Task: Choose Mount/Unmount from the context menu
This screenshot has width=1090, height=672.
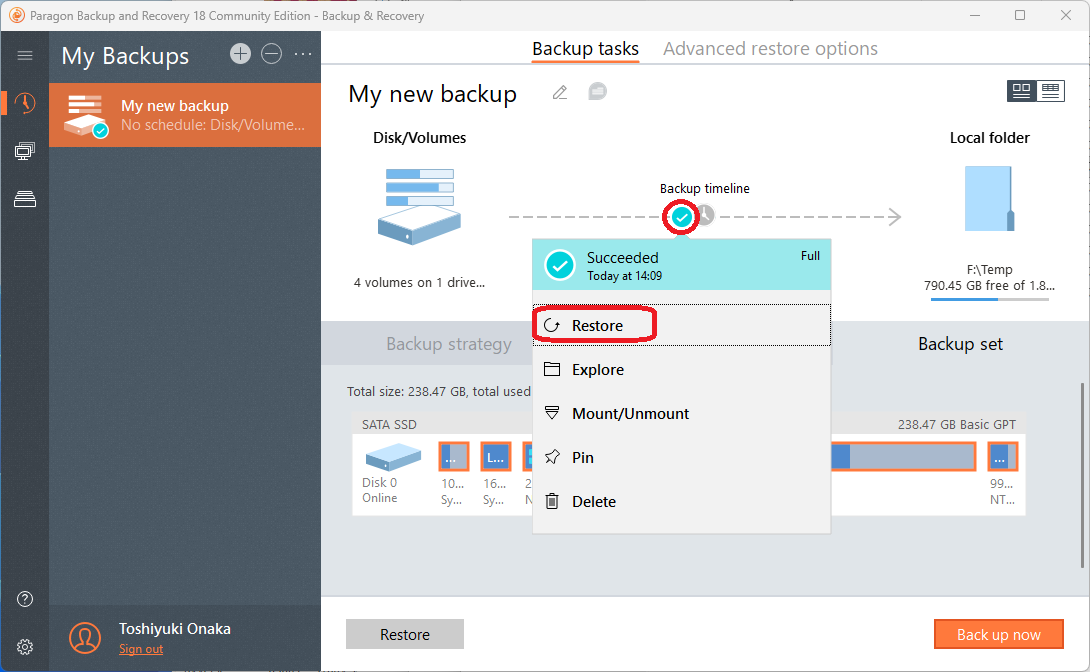Action: coord(681,413)
